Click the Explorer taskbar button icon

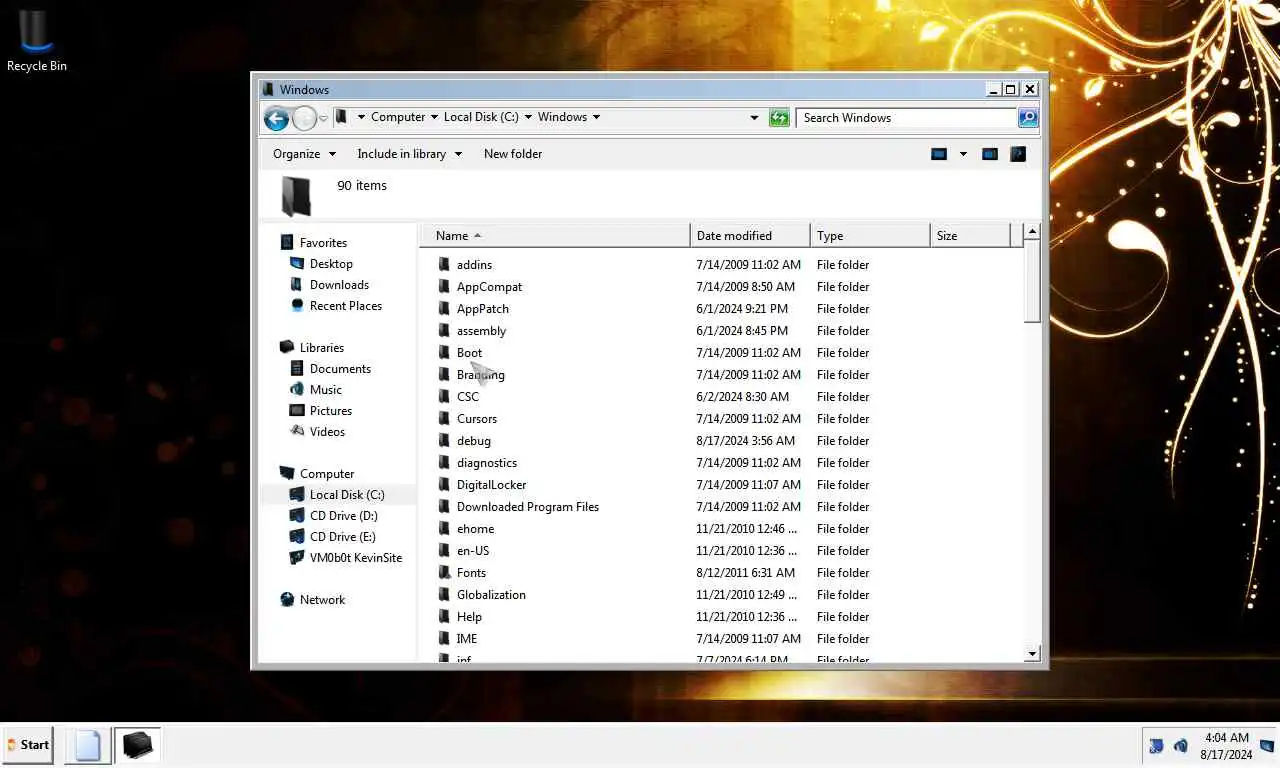tap(137, 745)
